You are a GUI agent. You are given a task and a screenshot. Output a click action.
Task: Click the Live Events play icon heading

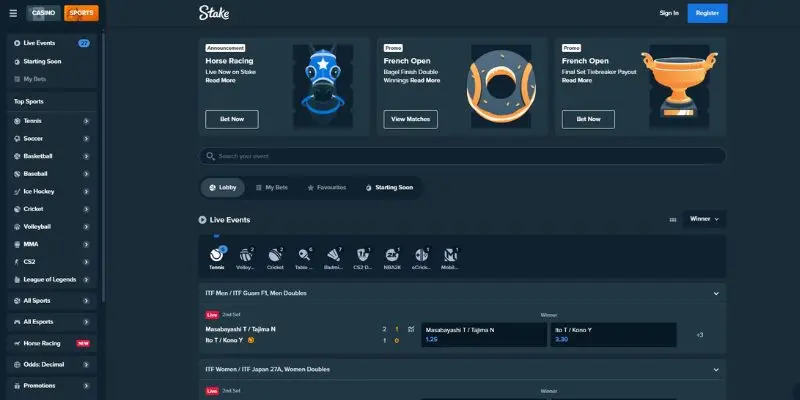(x=203, y=220)
